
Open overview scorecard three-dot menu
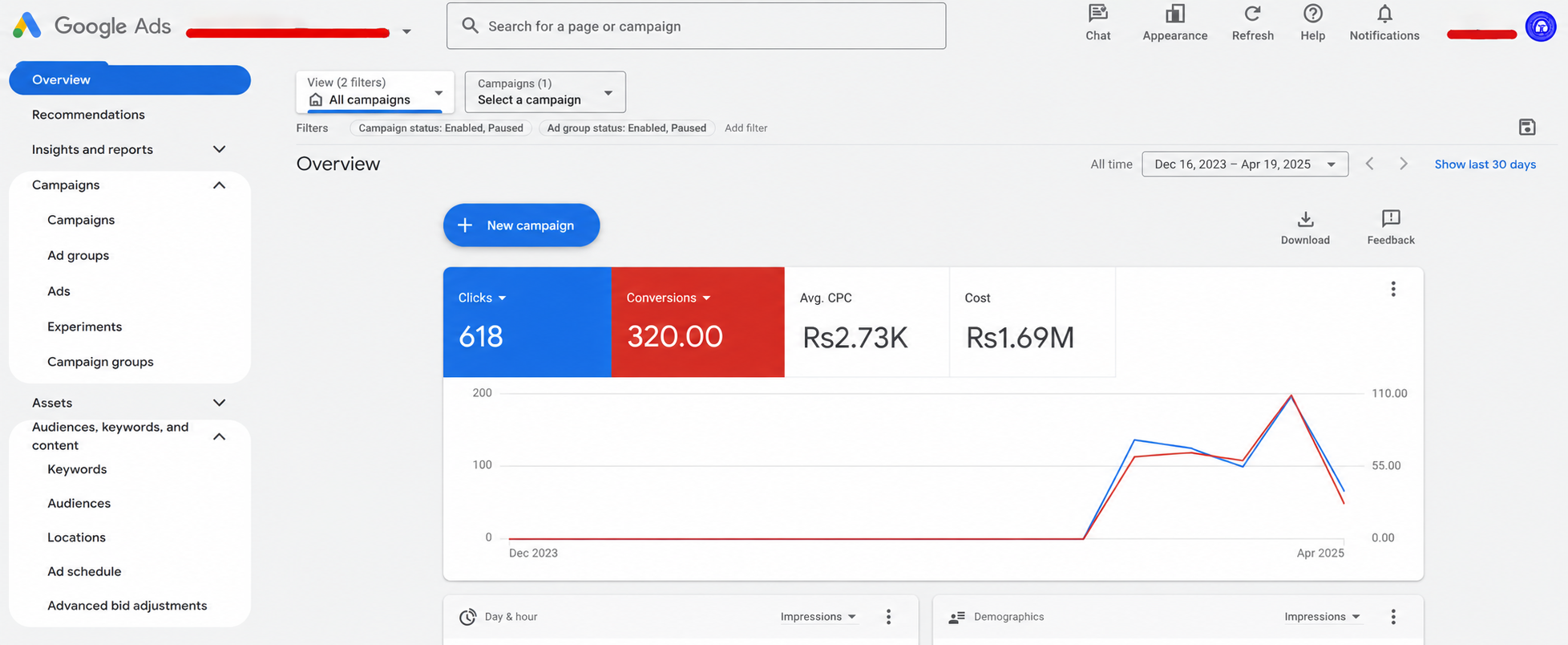pos(1393,289)
